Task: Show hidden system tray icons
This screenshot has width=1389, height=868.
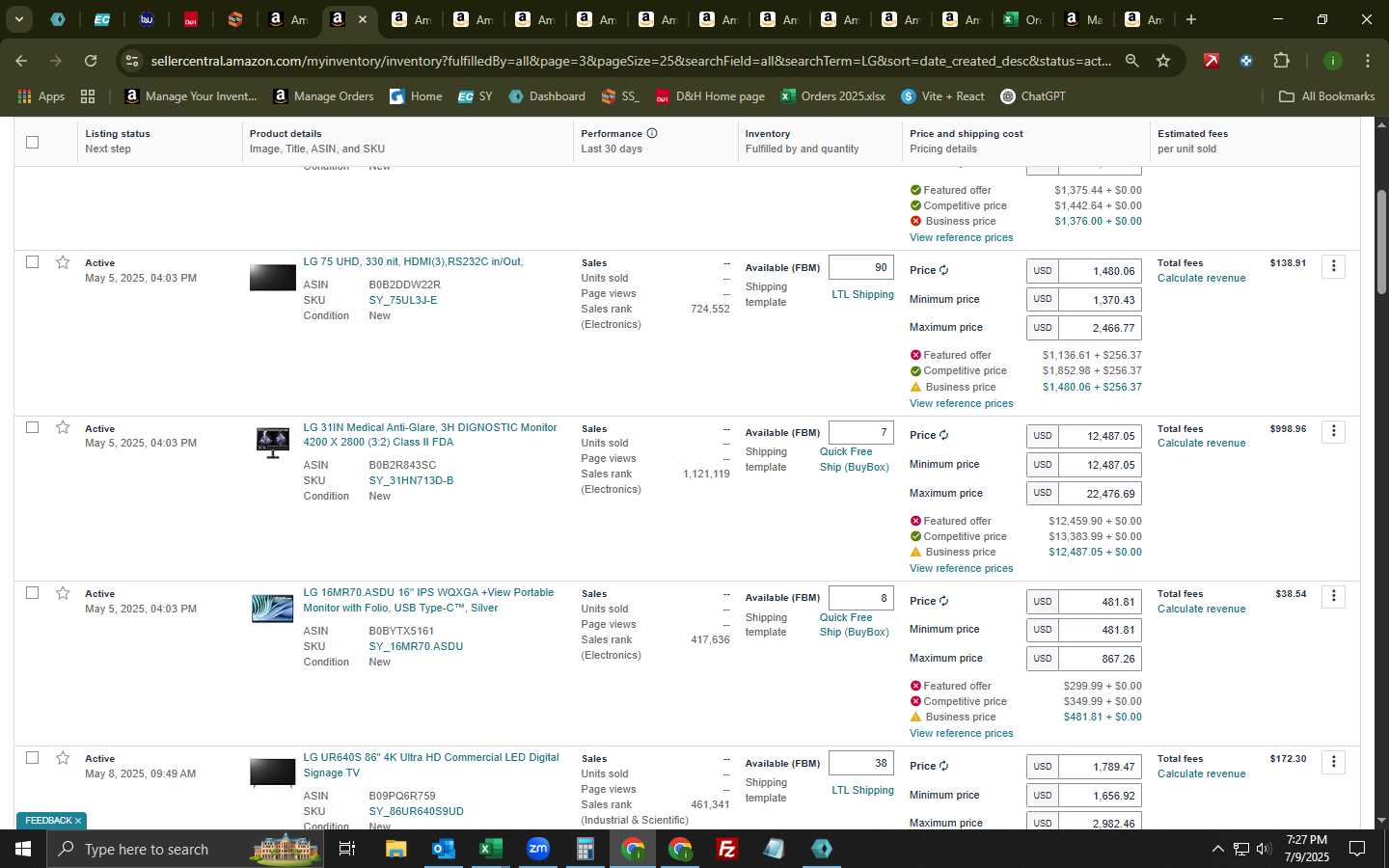Action: click(1217, 849)
